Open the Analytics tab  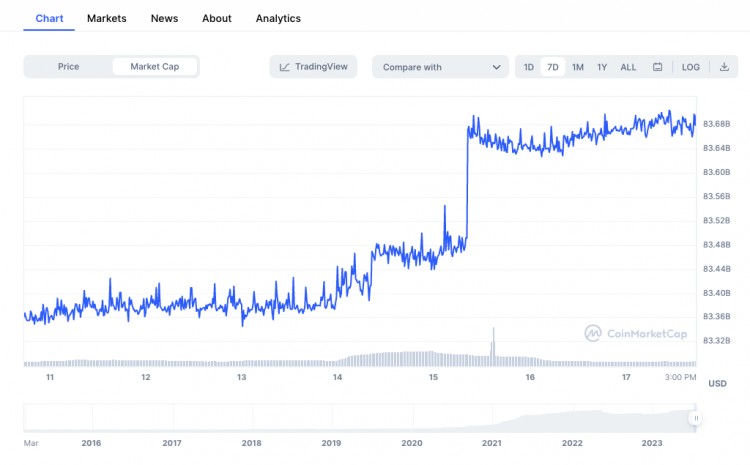pyautogui.click(x=278, y=18)
